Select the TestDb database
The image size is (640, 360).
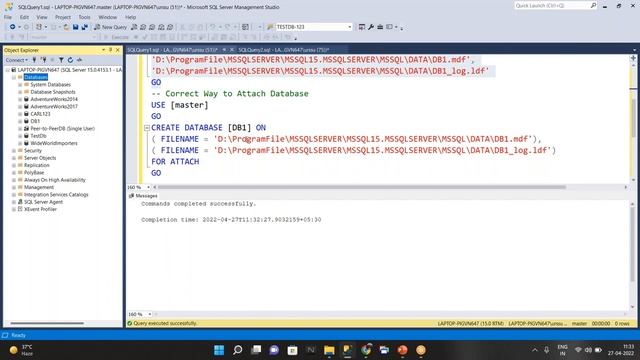pyautogui.click(x=38, y=136)
